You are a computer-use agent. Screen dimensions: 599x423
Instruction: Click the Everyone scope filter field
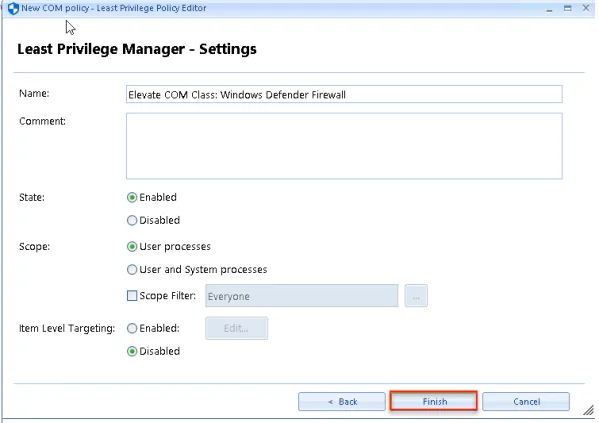302,296
